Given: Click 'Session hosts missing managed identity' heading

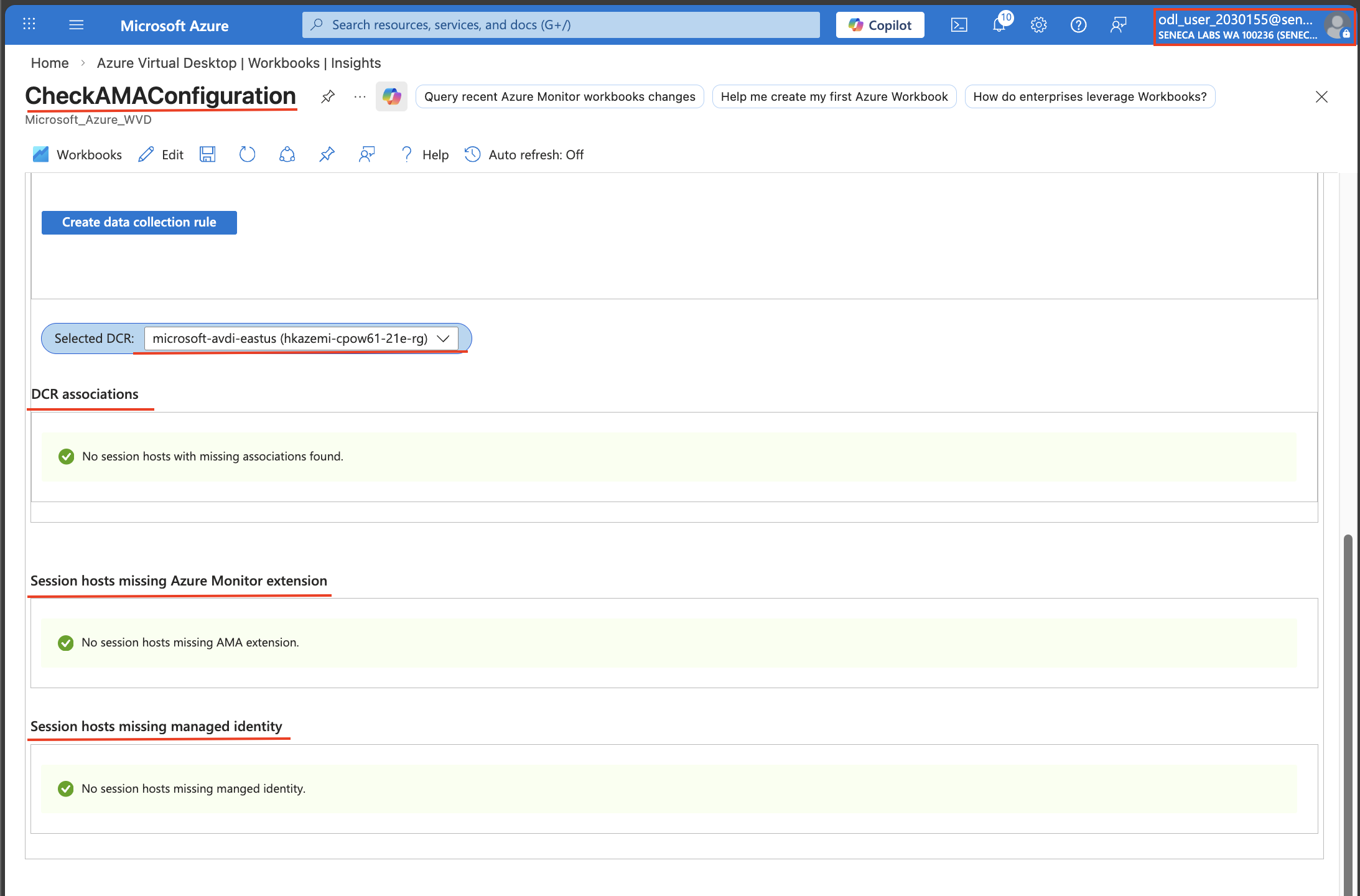Looking at the screenshot, I should (x=156, y=727).
